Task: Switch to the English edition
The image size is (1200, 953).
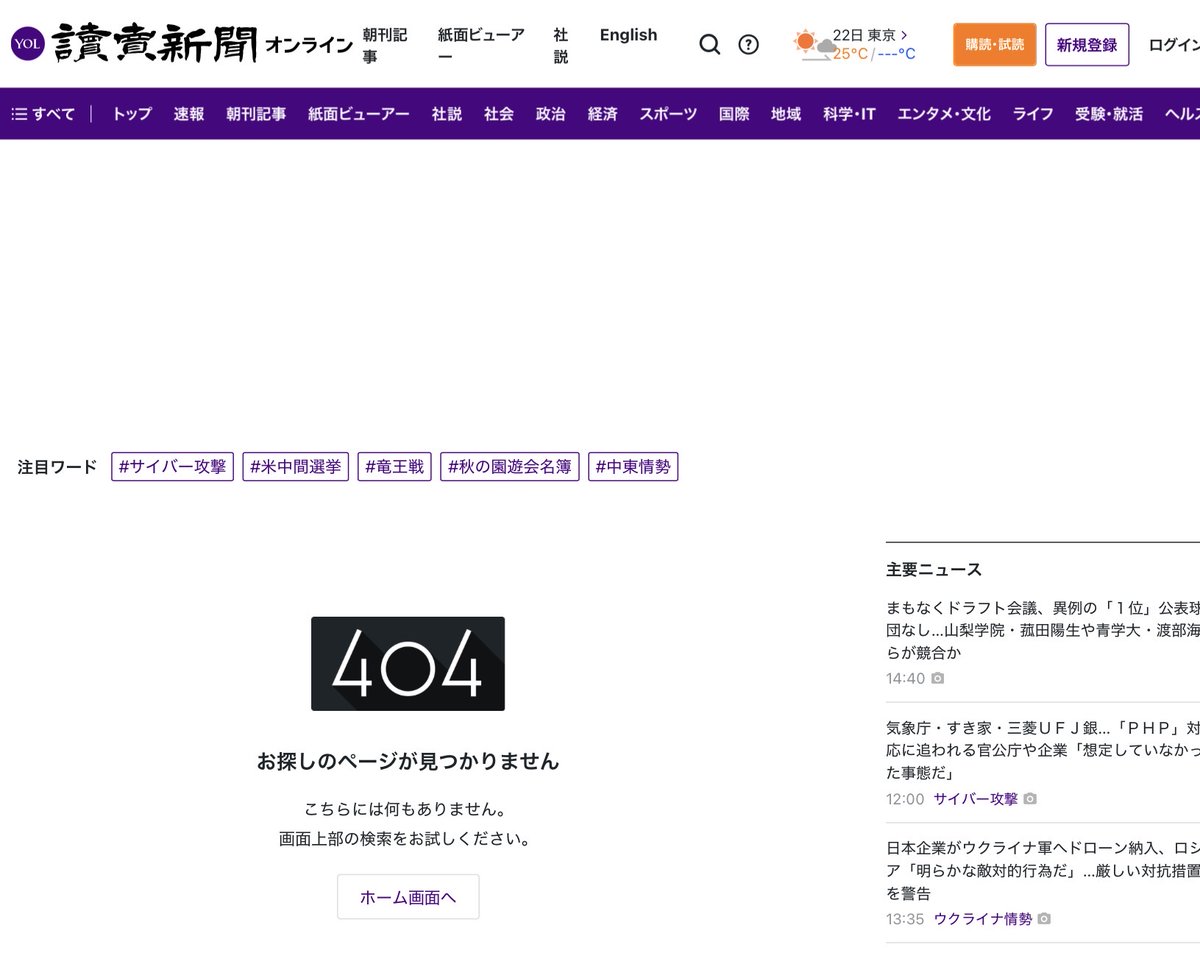Action: pos(628,35)
